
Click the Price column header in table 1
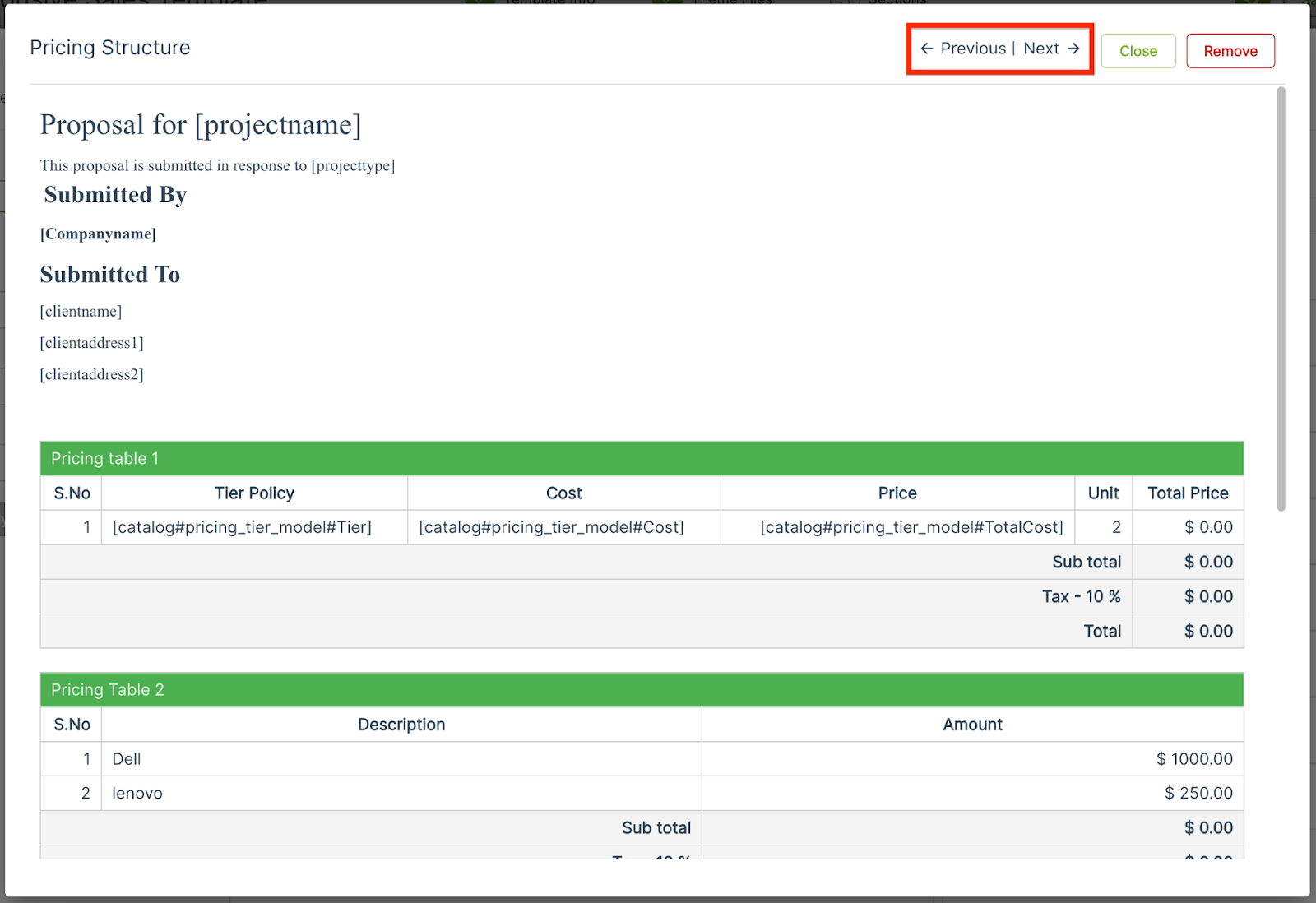897,493
